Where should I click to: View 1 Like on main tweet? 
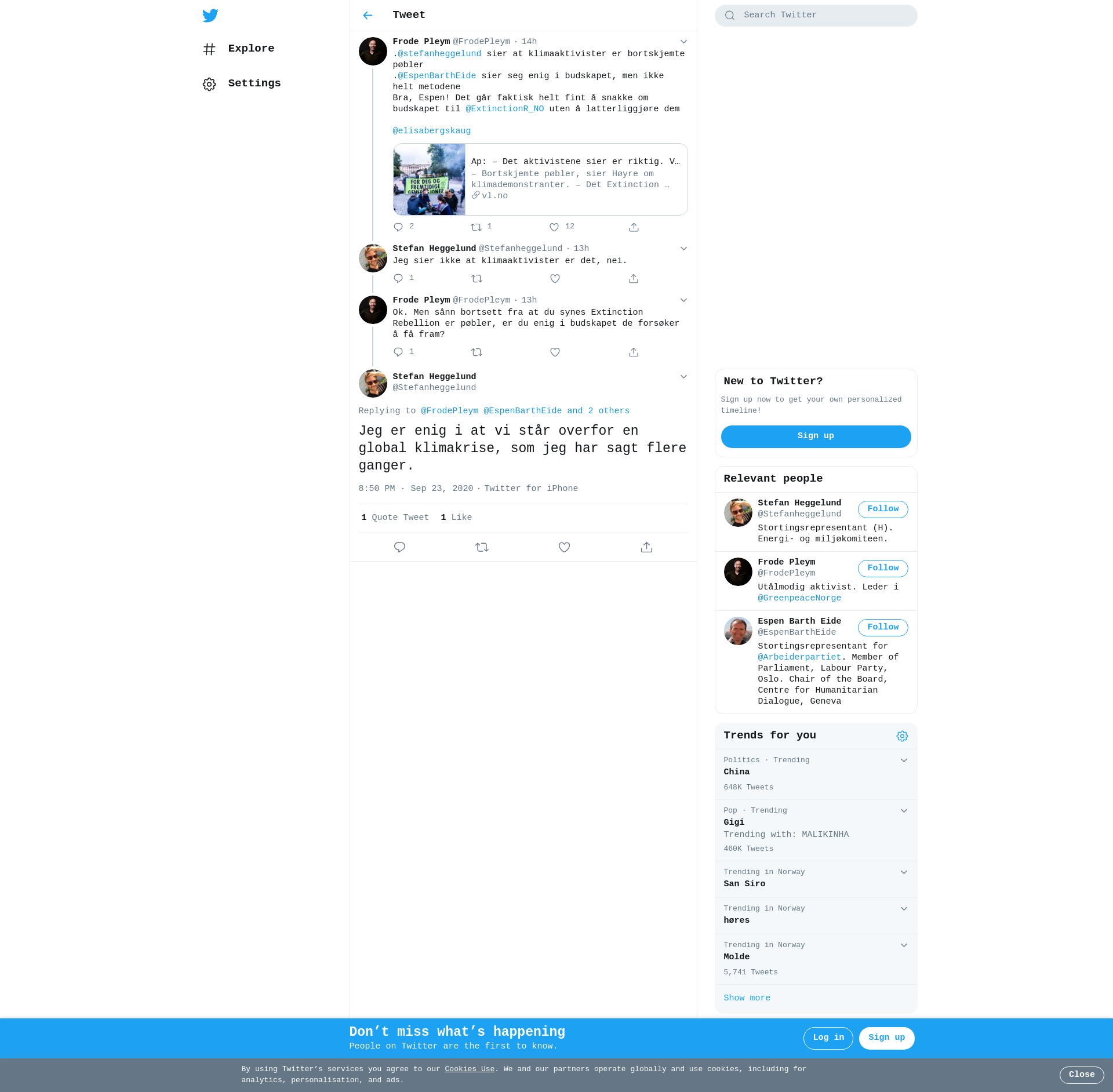[456, 518]
